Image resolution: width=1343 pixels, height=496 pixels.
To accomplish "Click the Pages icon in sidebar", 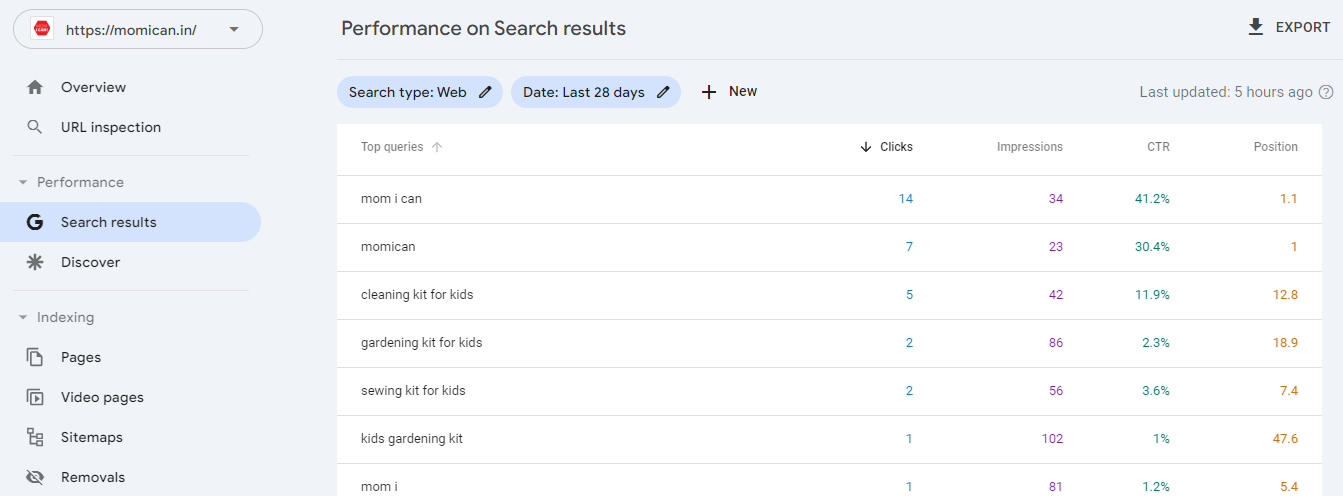I will tap(35, 357).
